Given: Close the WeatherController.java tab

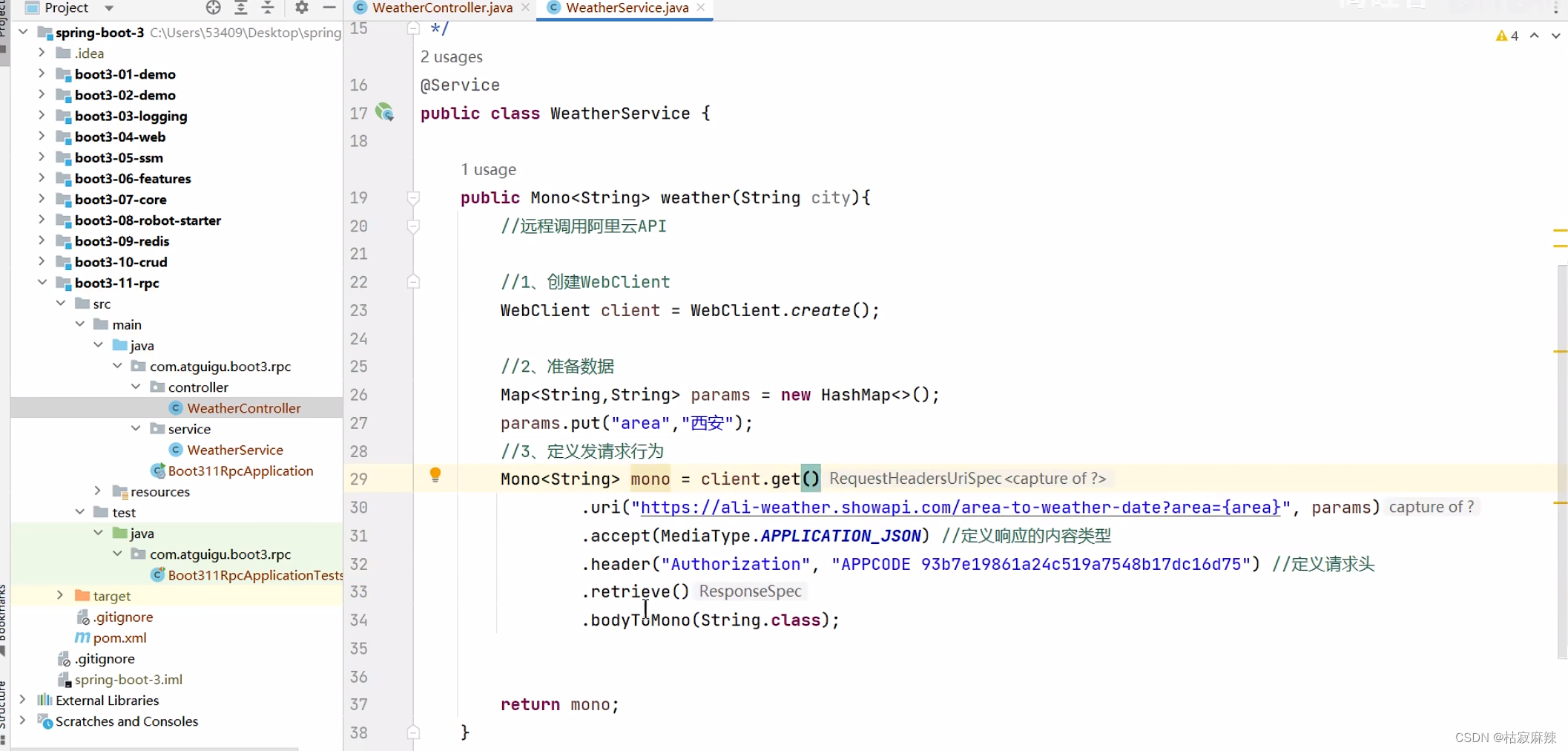Looking at the screenshot, I should point(526,7).
